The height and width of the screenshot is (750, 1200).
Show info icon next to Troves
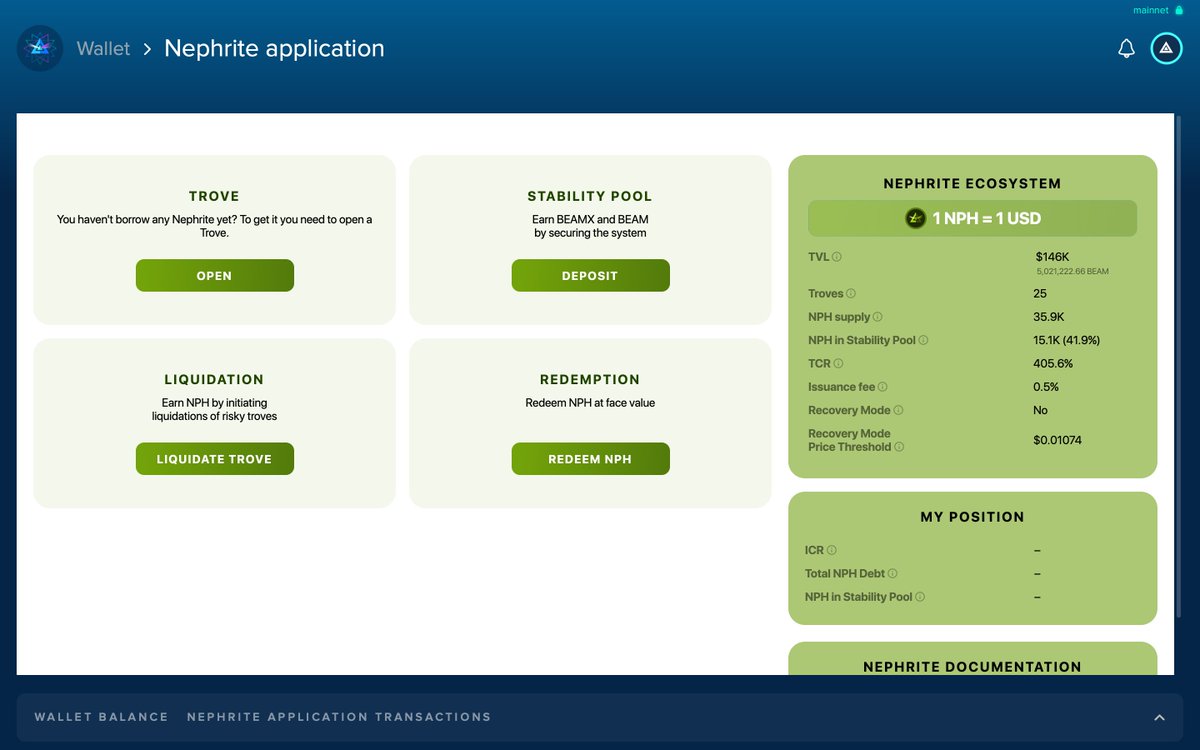click(851, 294)
